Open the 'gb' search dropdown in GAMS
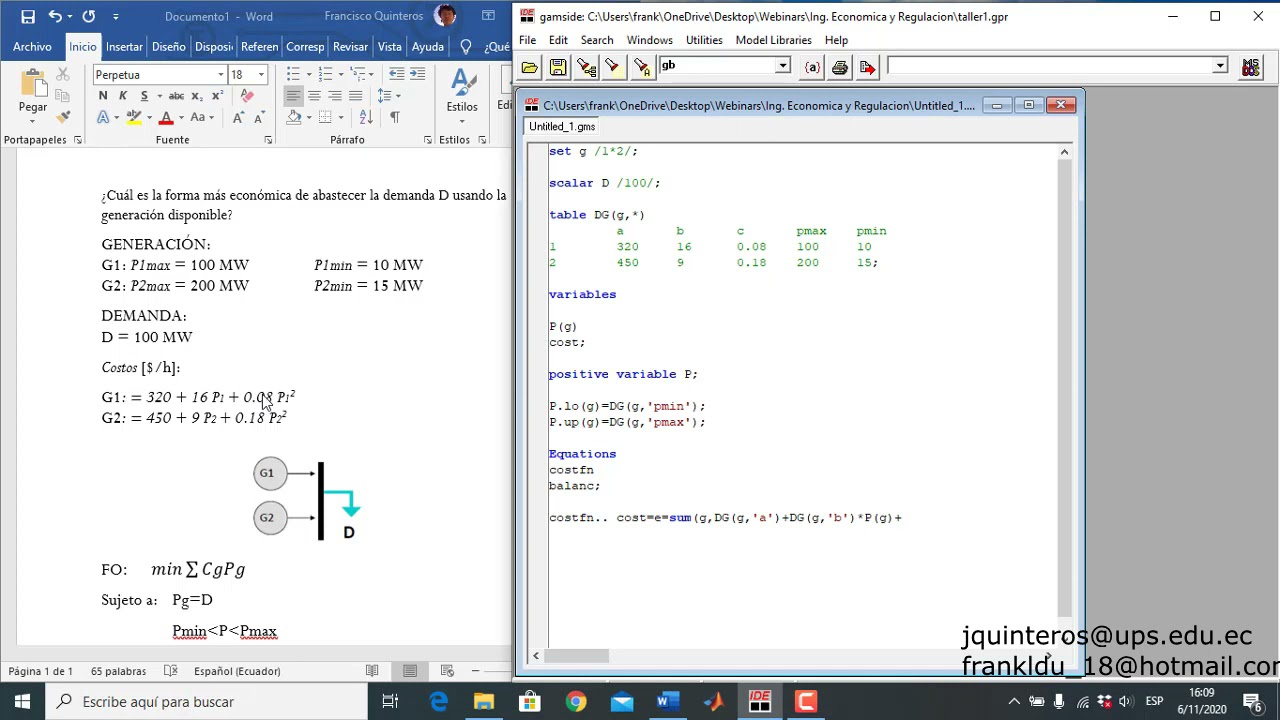The width and height of the screenshot is (1280, 720). 783,66
